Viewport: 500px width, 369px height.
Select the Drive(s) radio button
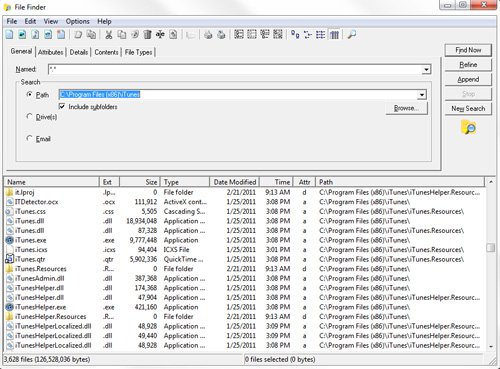click(x=29, y=117)
